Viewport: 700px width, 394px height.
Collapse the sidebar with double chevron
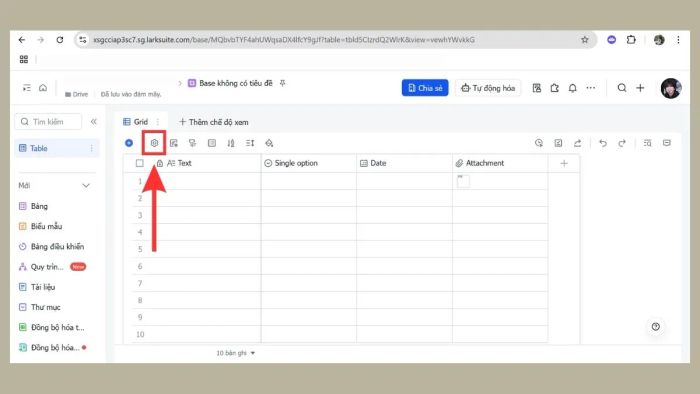94,121
